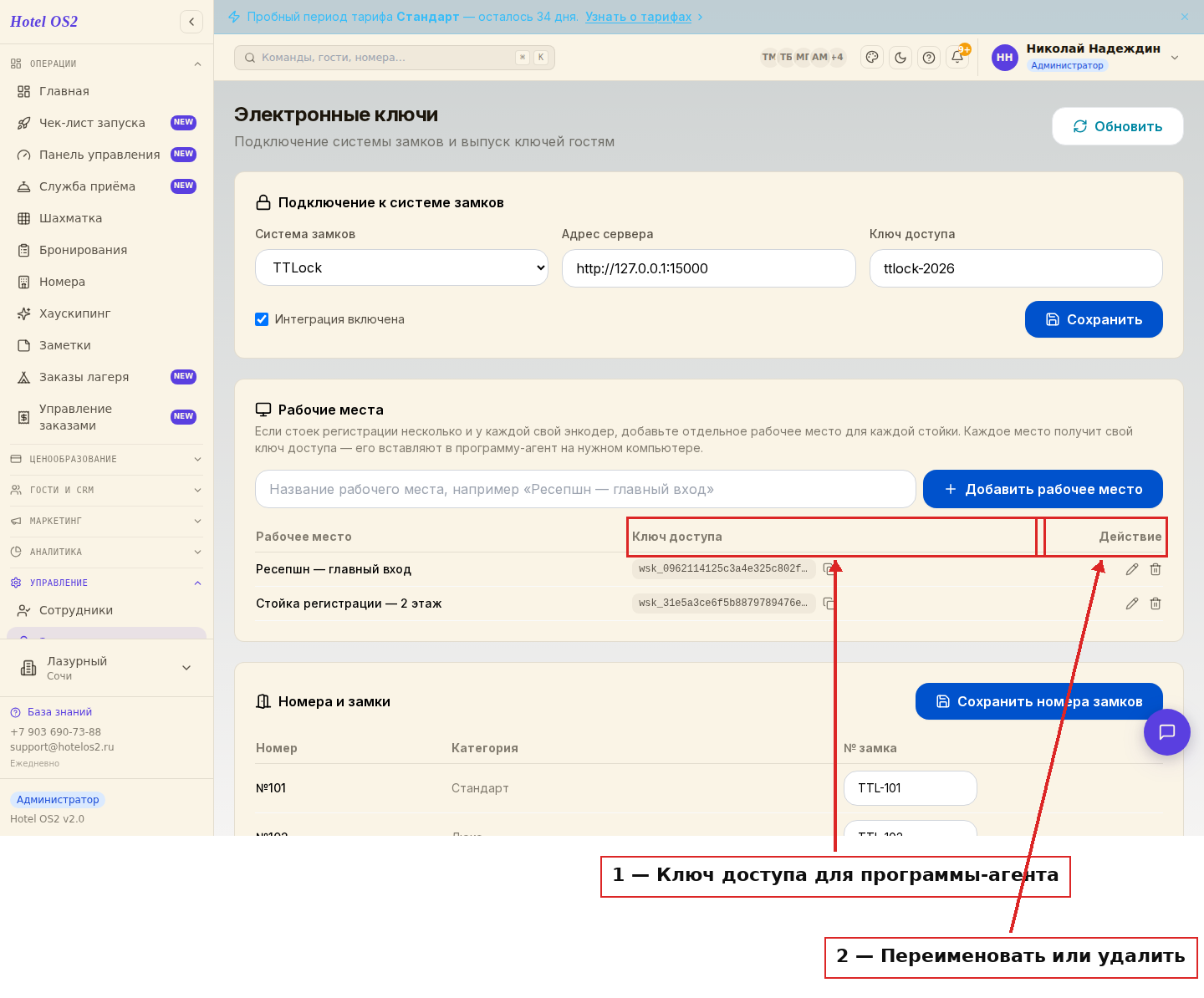Open the theme palette icon
The width and height of the screenshot is (1204, 998).
[x=872, y=58]
